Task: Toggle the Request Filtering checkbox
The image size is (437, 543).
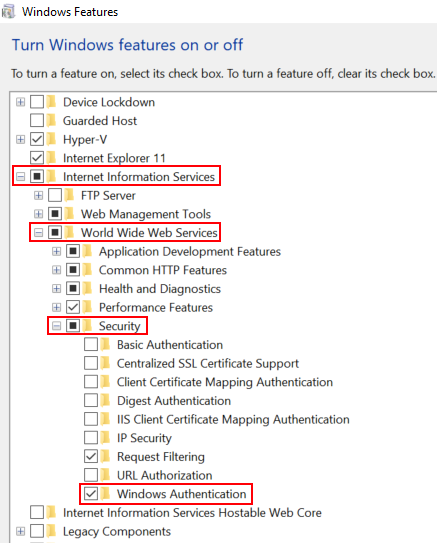Action: point(91,456)
